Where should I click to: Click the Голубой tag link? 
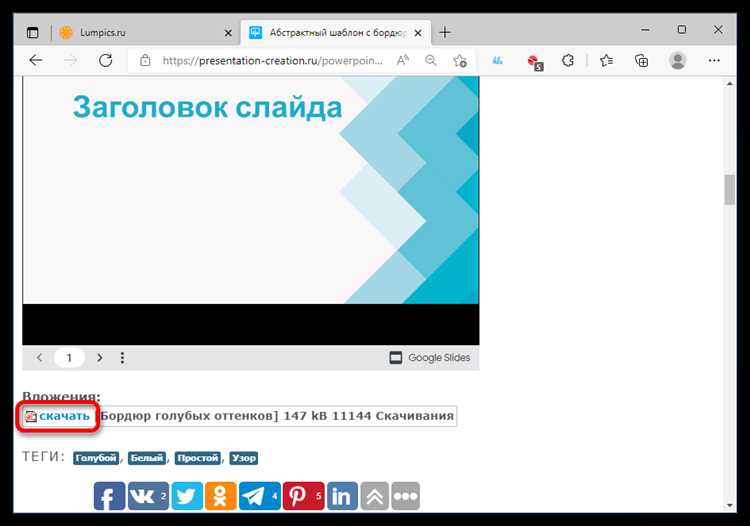coord(95,458)
